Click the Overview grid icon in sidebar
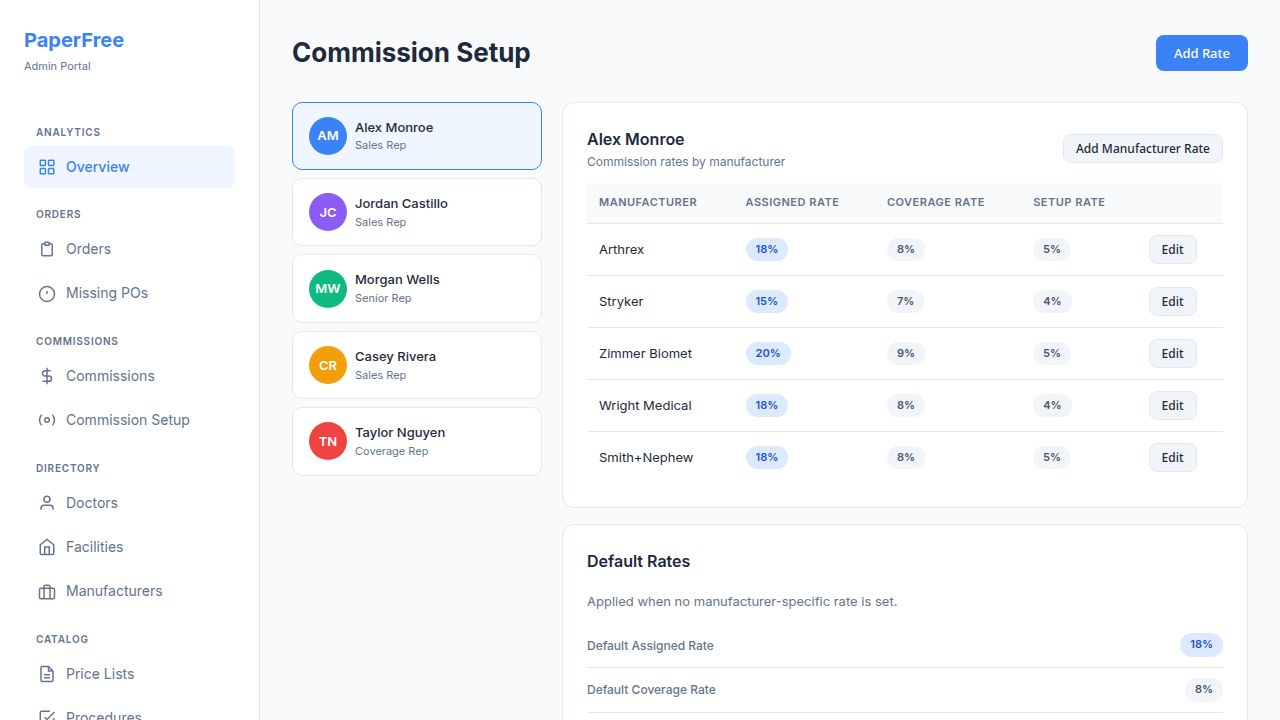This screenshot has width=1280, height=720. click(x=47, y=167)
